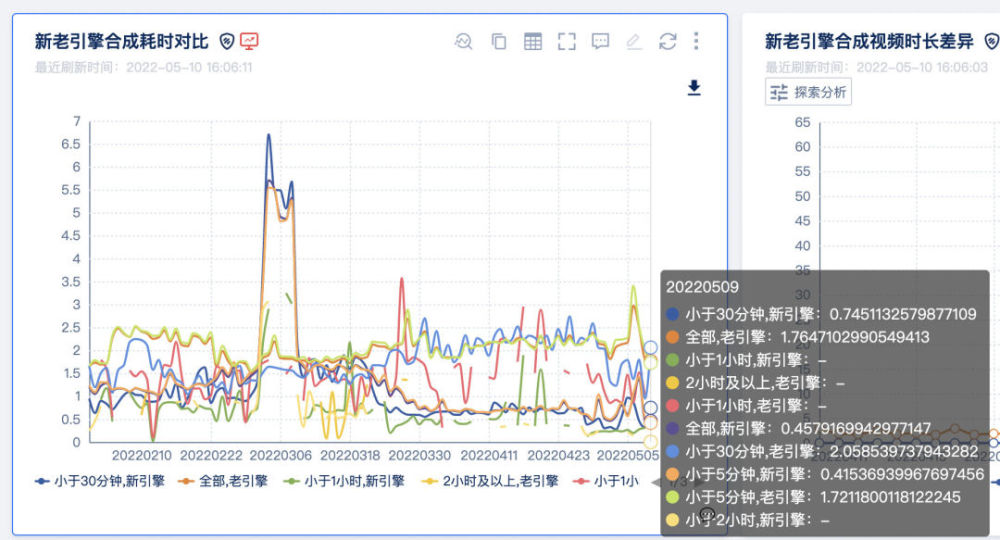Click tooltip date 20220509
This screenshot has width=1000, height=540.
click(x=702, y=288)
